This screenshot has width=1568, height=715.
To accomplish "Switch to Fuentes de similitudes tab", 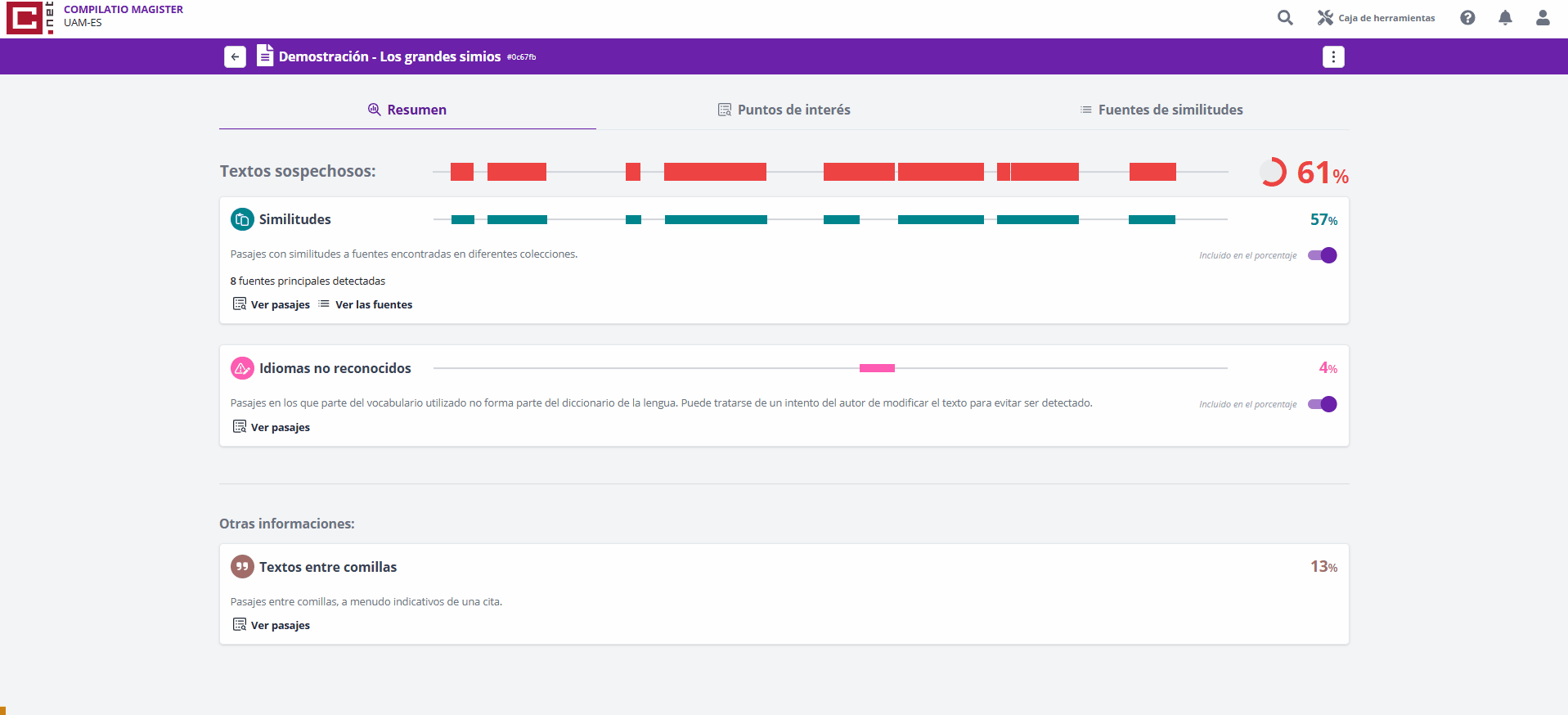I will coord(1161,110).
